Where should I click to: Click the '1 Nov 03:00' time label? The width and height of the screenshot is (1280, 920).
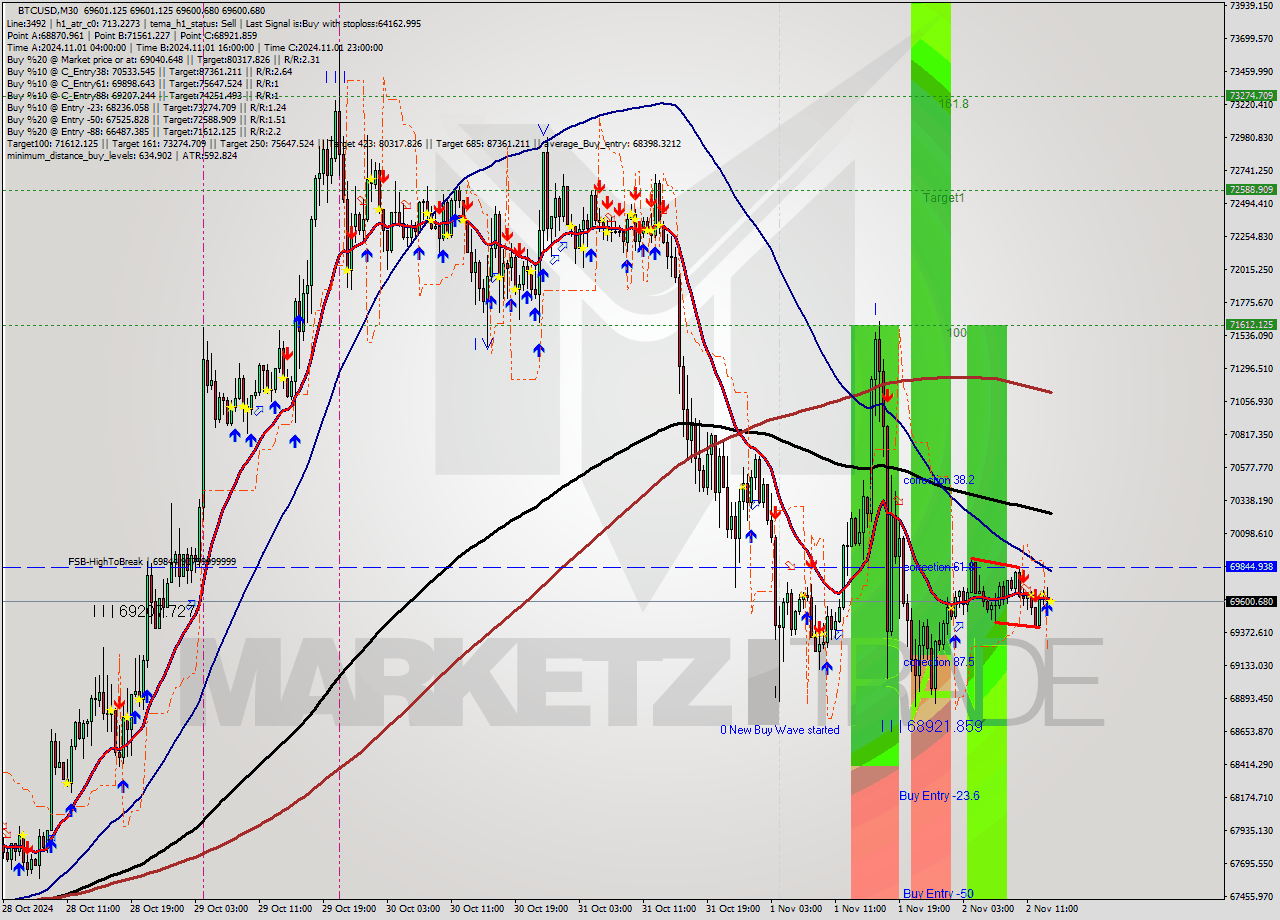click(x=797, y=909)
